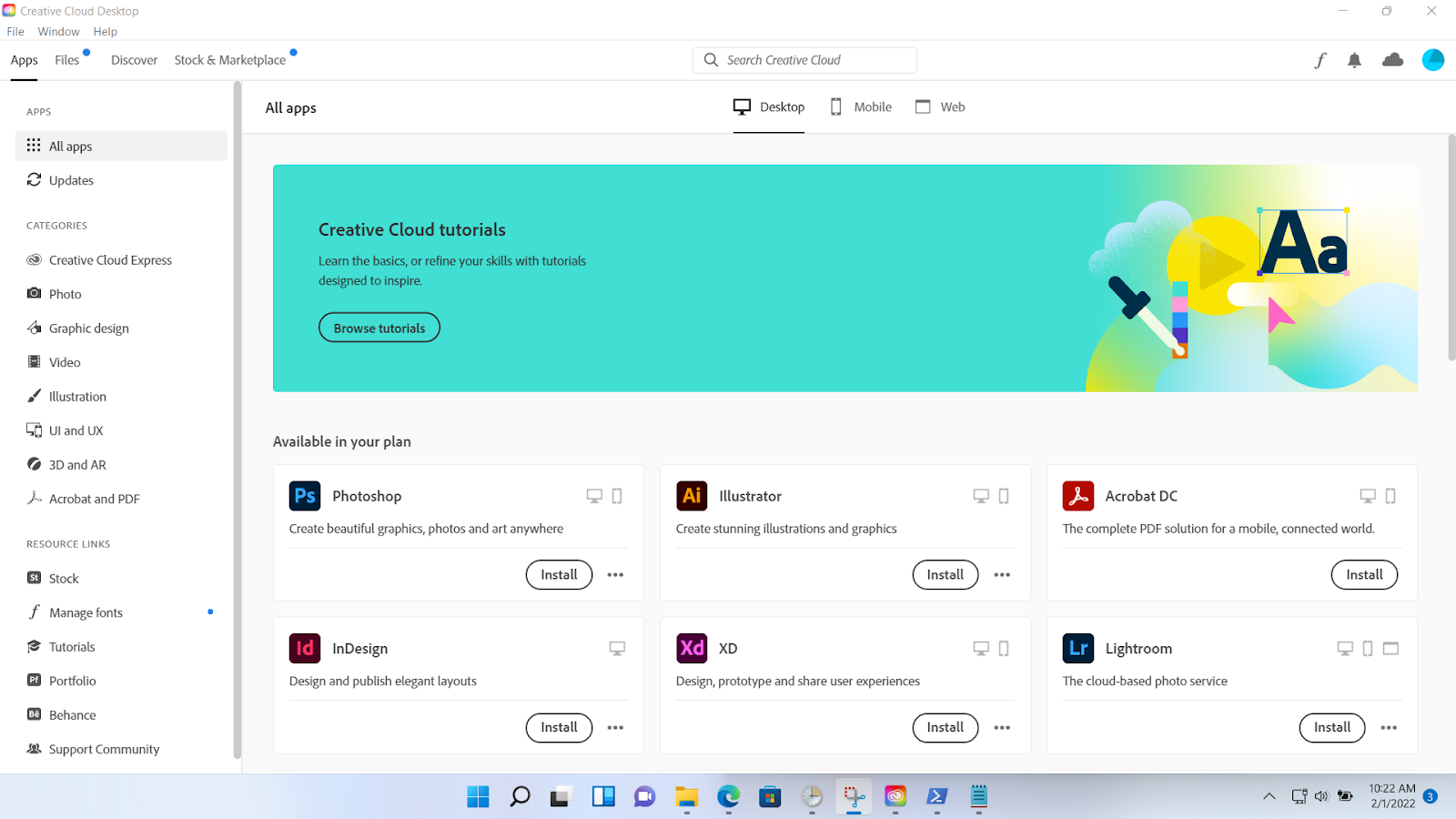Install Illustrator
1456x819 pixels.
(945, 575)
